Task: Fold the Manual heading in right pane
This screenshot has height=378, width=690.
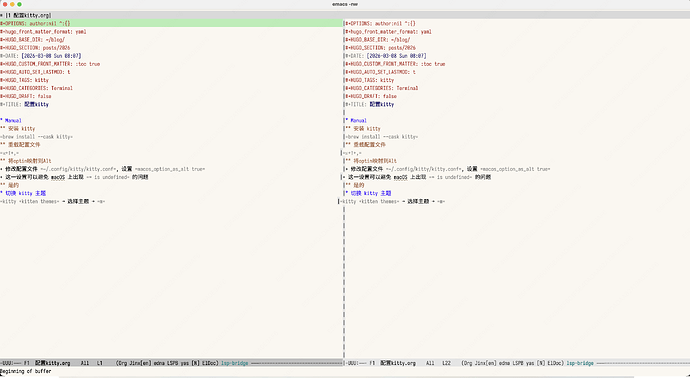Action: click(356, 120)
